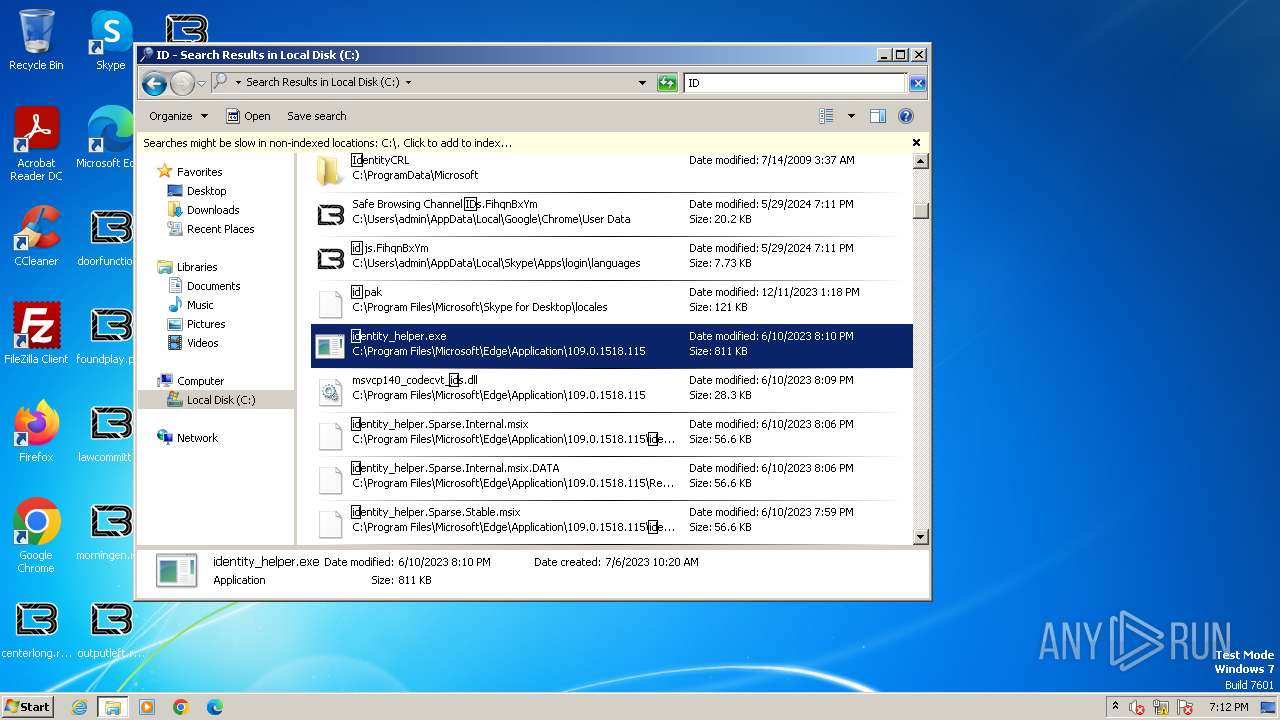Open Internet Explorer from taskbar

(79, 707)
